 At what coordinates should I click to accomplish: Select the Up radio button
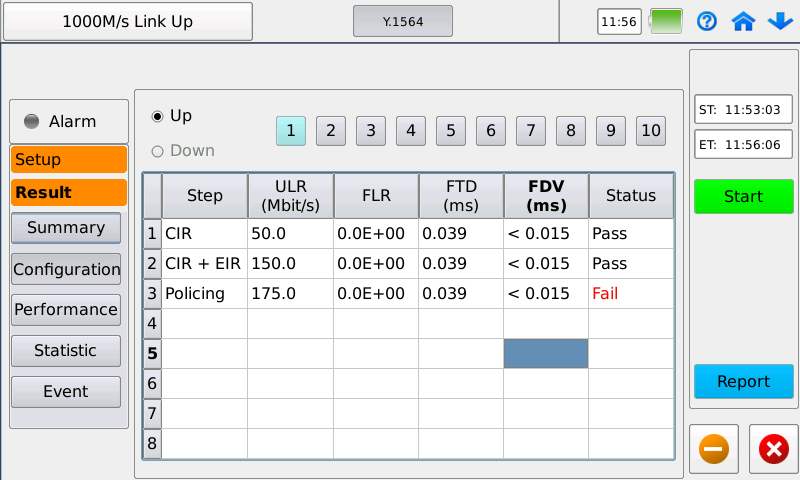coord(157,116)
